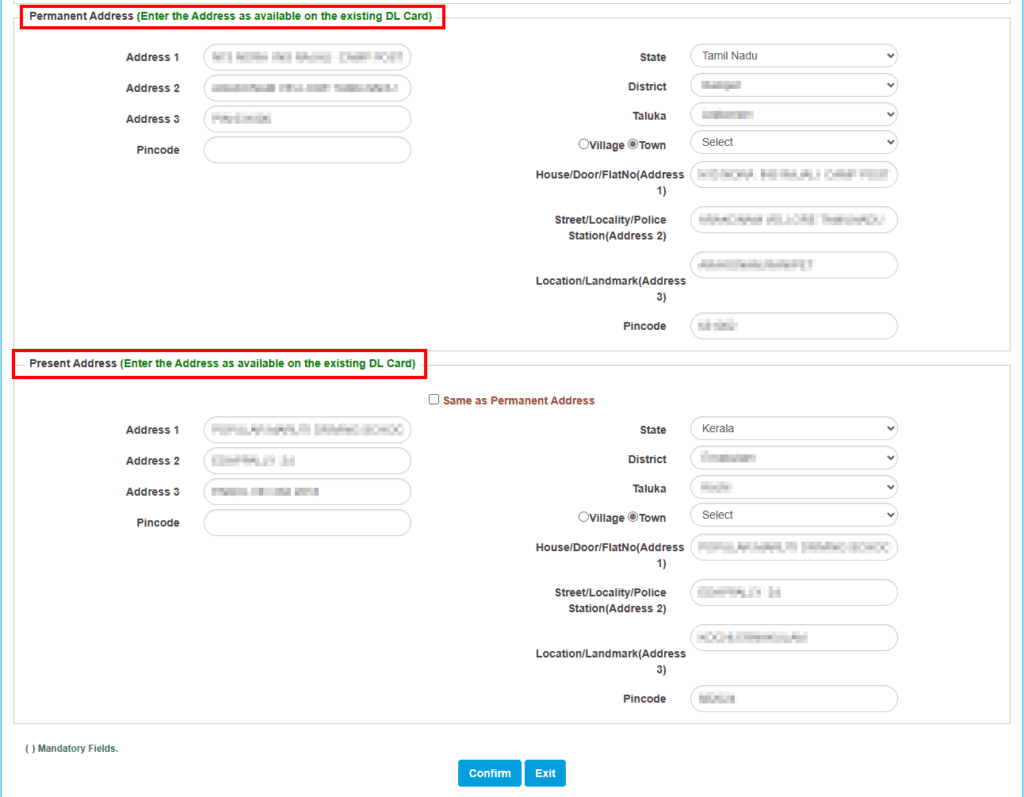Viewport: 1024px width, 797px height.
Task: Expand Permanent Address Taluka dropdown
Action: point(793,114)
